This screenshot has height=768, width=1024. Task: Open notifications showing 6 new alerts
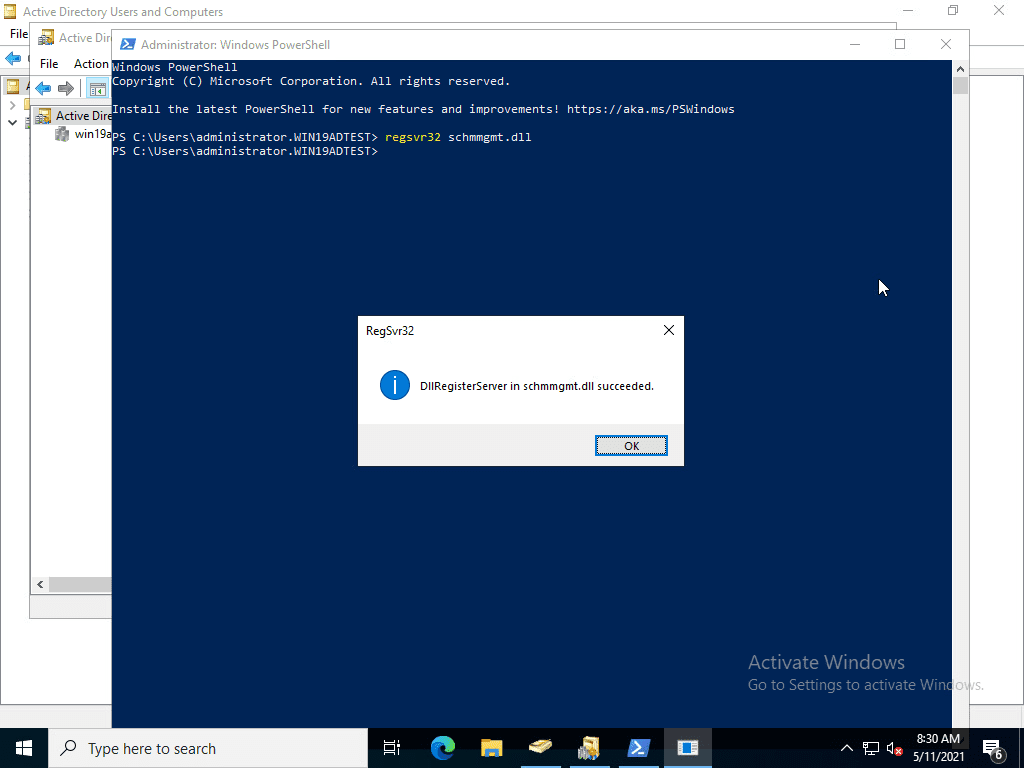pos(994,748)
